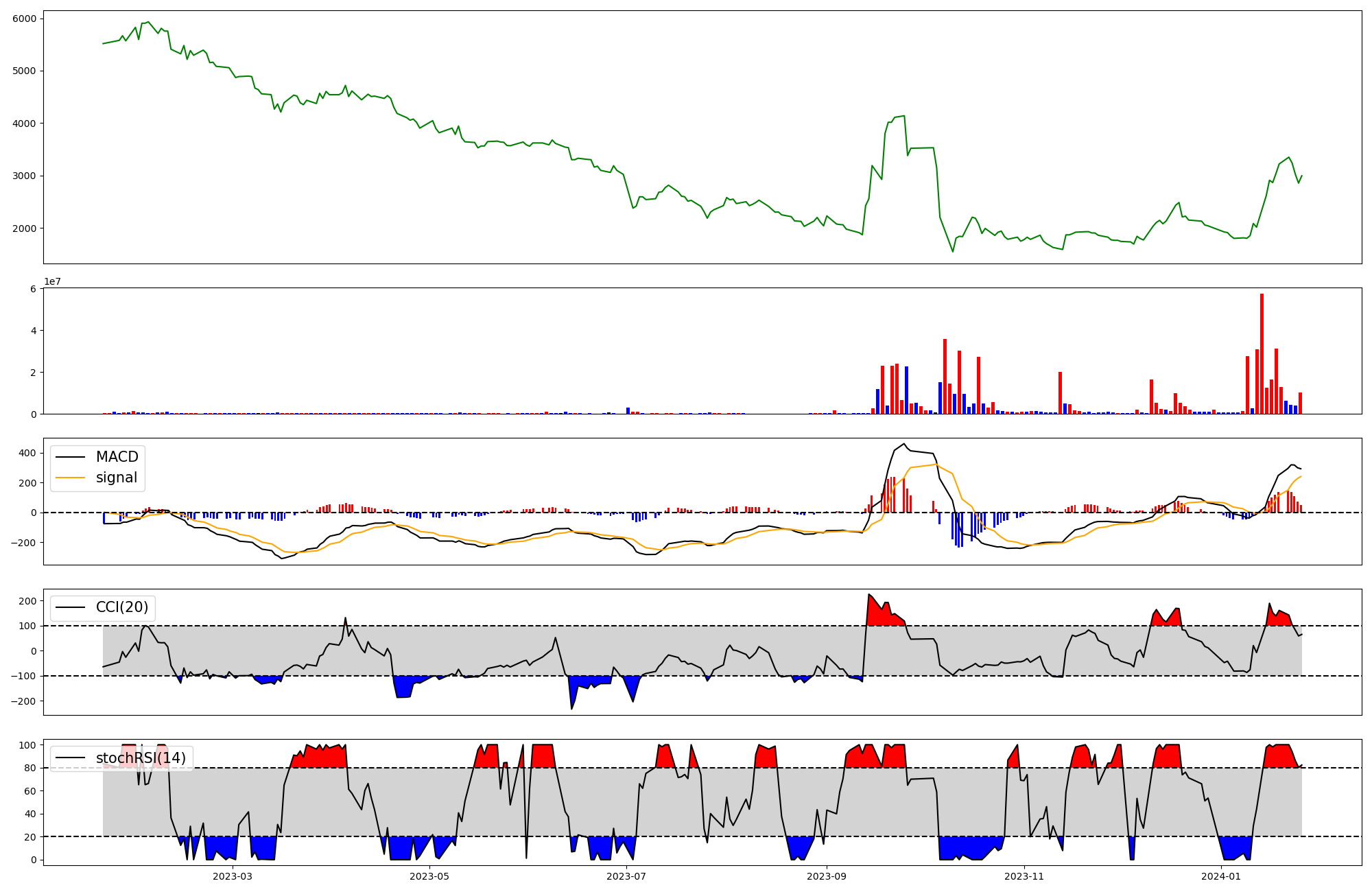Select the 2024-01 x-axis date label
This screenshot has width=1372, height=892.
point(1222,876)
